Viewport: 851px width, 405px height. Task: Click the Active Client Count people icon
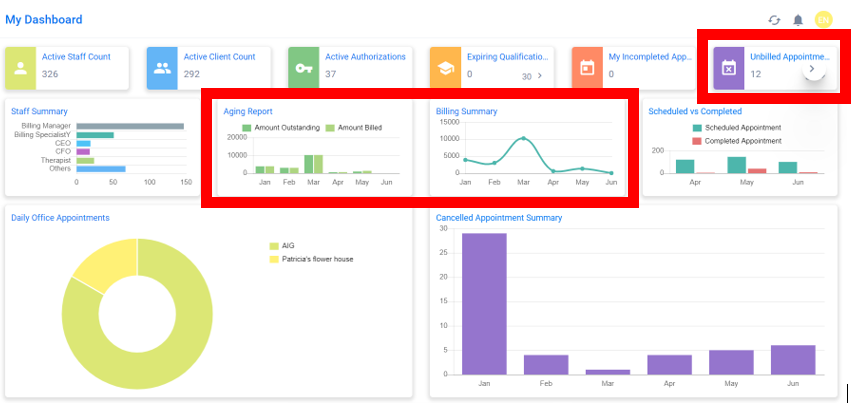(162, 68)
